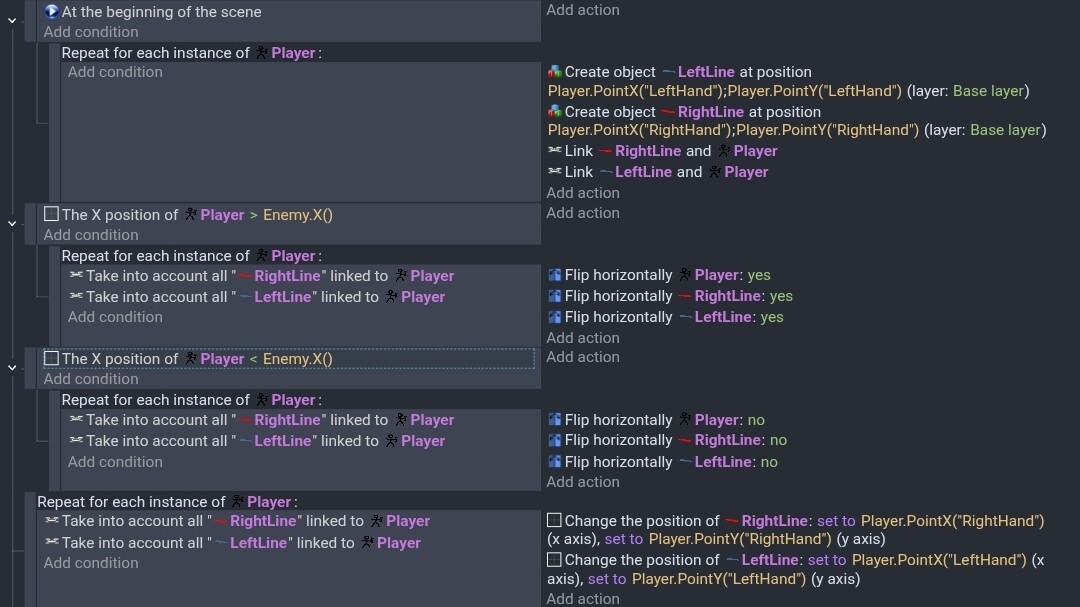1080x607 pixels.
Task: Collapse the Player > Enemy.X() event
Action: (x=12, y=223)
